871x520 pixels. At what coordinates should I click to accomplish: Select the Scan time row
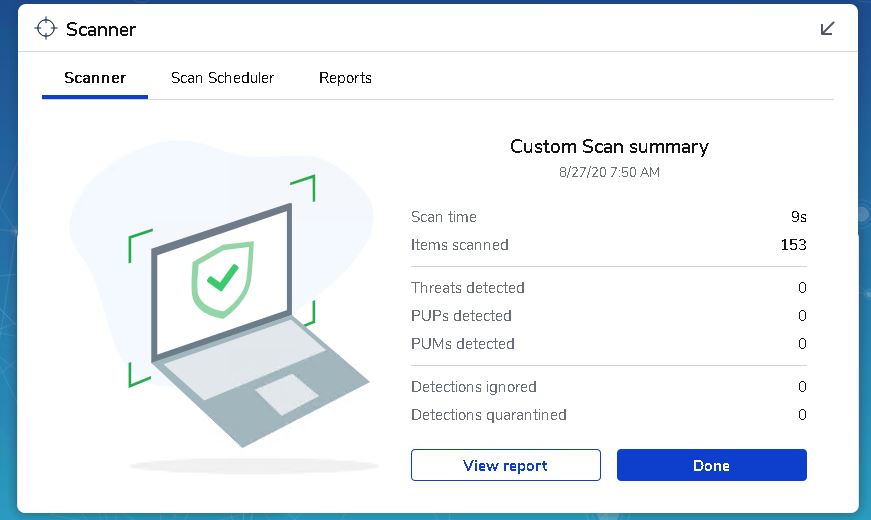tap(609, 217)
